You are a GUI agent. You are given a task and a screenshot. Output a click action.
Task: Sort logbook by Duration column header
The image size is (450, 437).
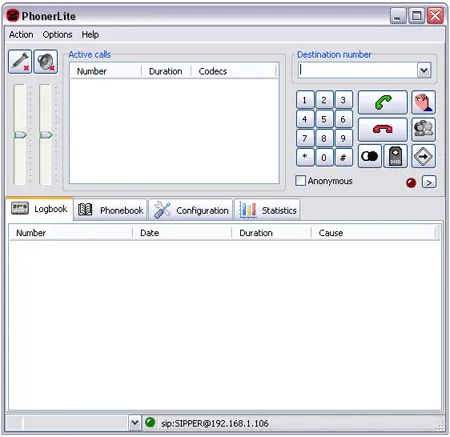271,233
